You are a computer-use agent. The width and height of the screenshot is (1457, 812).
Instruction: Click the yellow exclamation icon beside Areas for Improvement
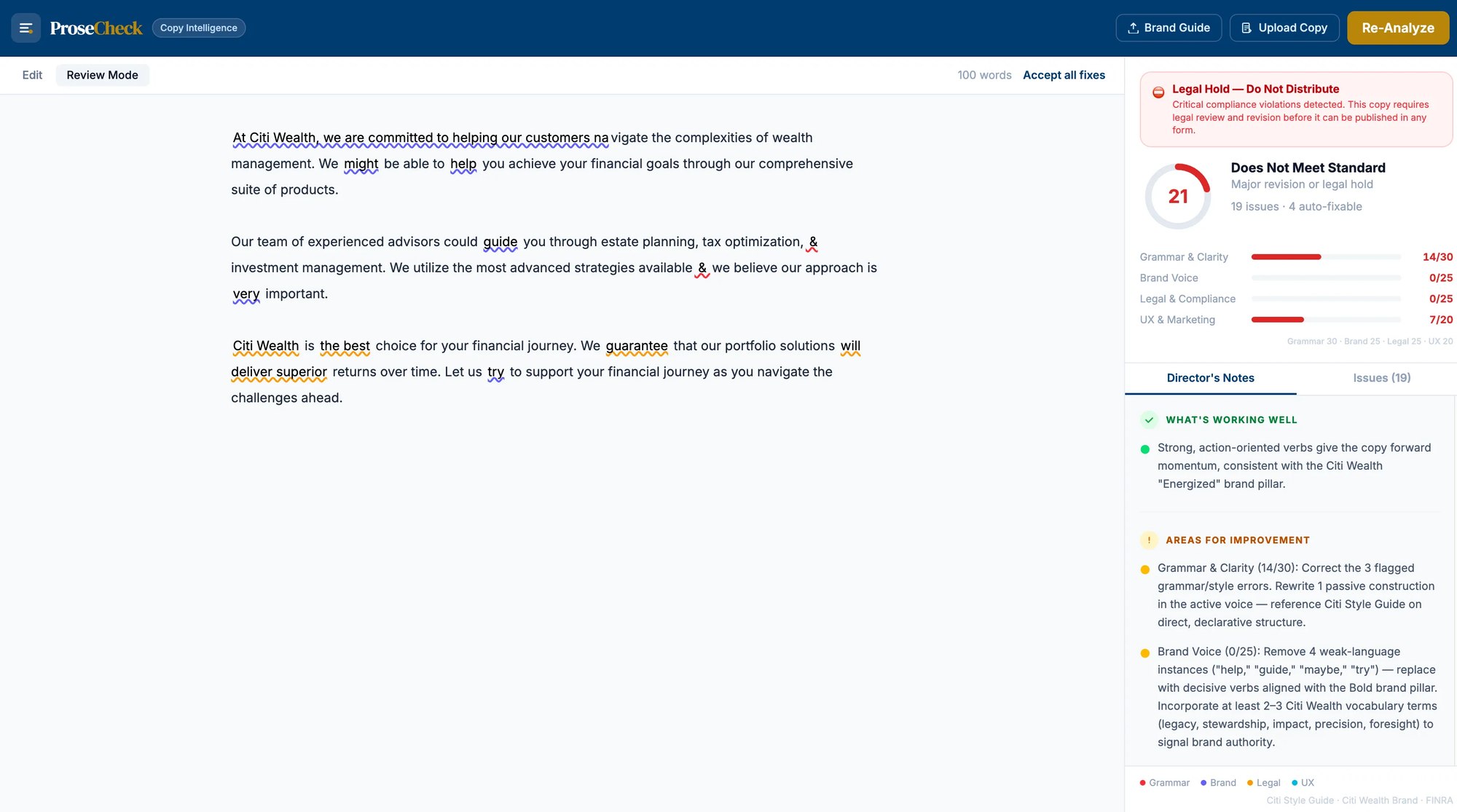[1149, 540]
